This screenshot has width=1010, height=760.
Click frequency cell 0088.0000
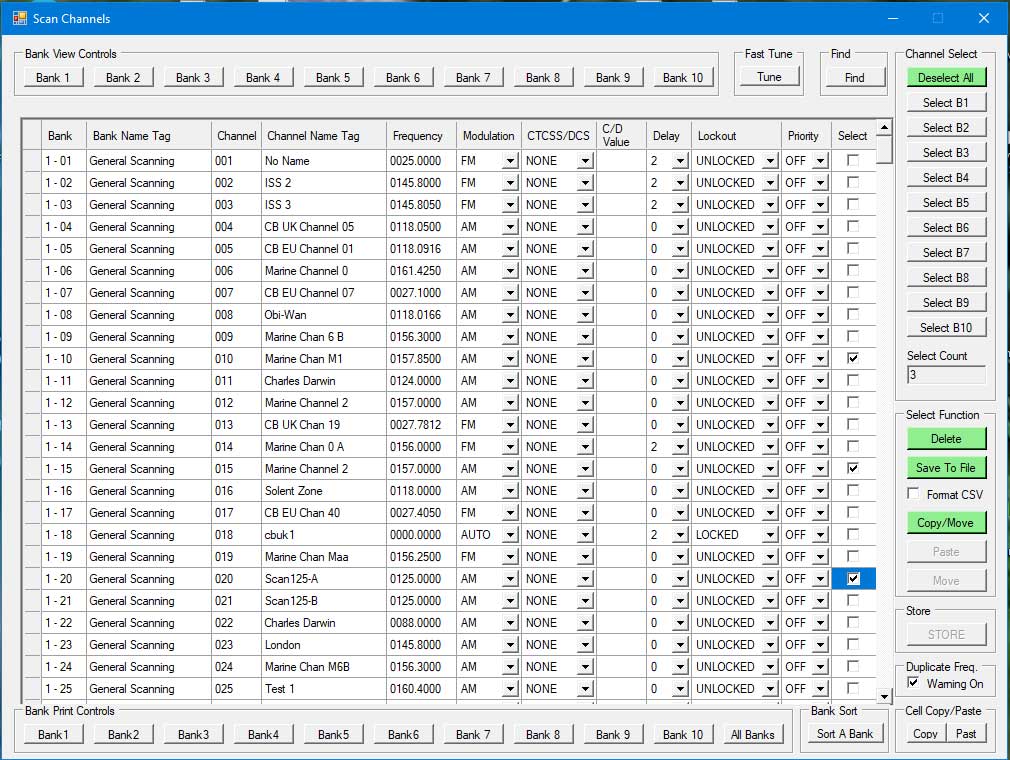click(x=421, y=623)
